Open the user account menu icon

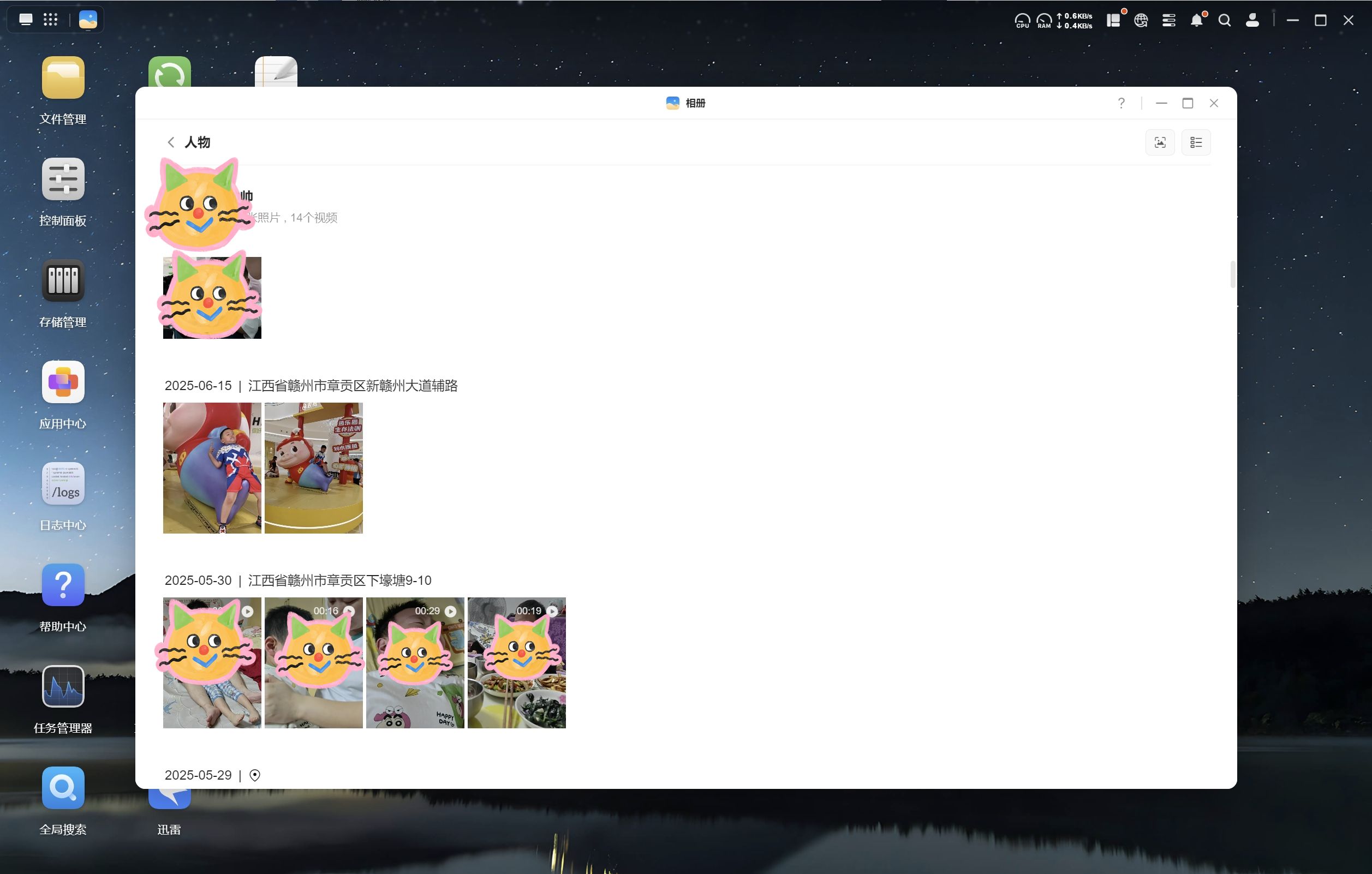coord(1252,21)
